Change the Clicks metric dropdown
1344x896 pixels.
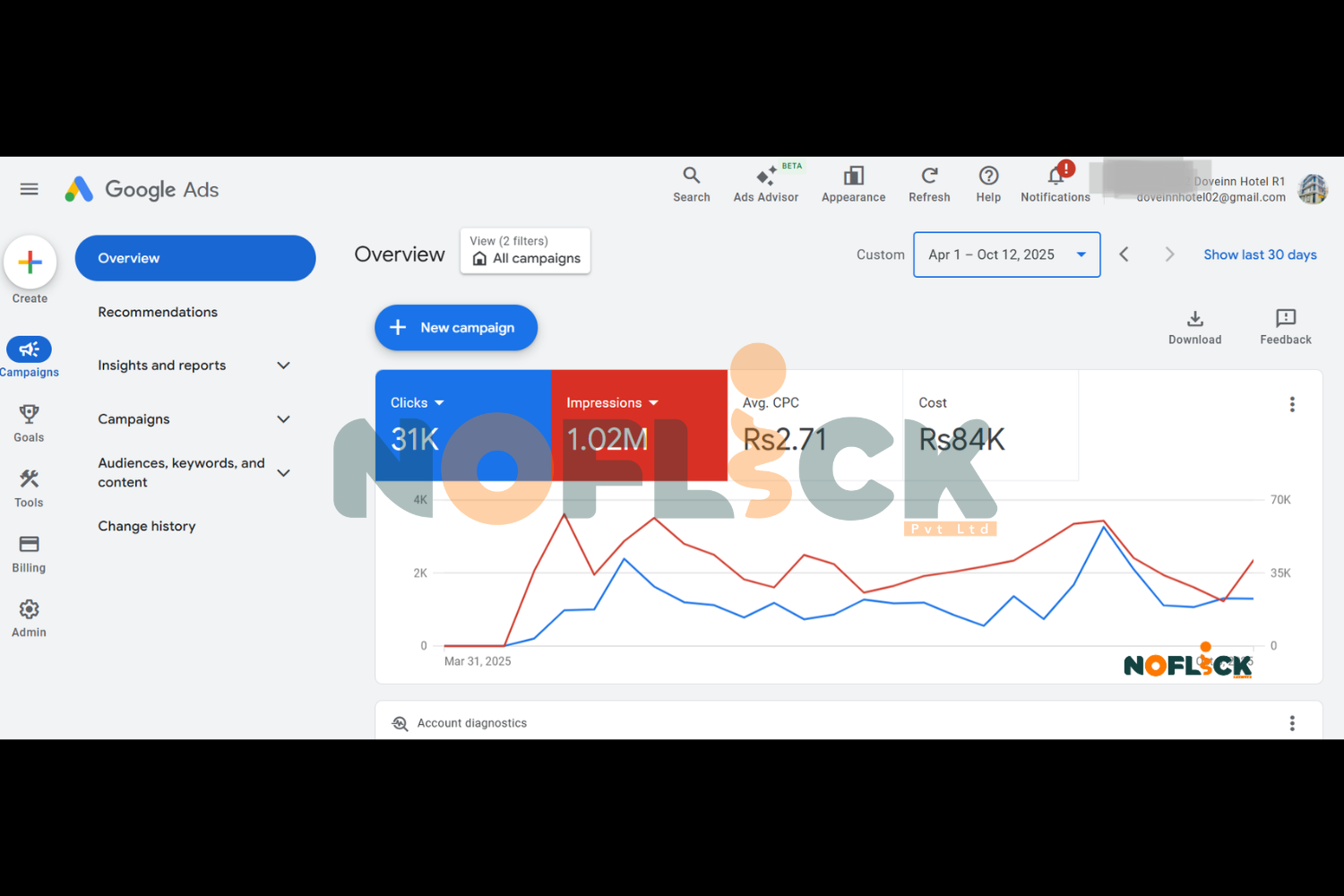coord(418,403)
